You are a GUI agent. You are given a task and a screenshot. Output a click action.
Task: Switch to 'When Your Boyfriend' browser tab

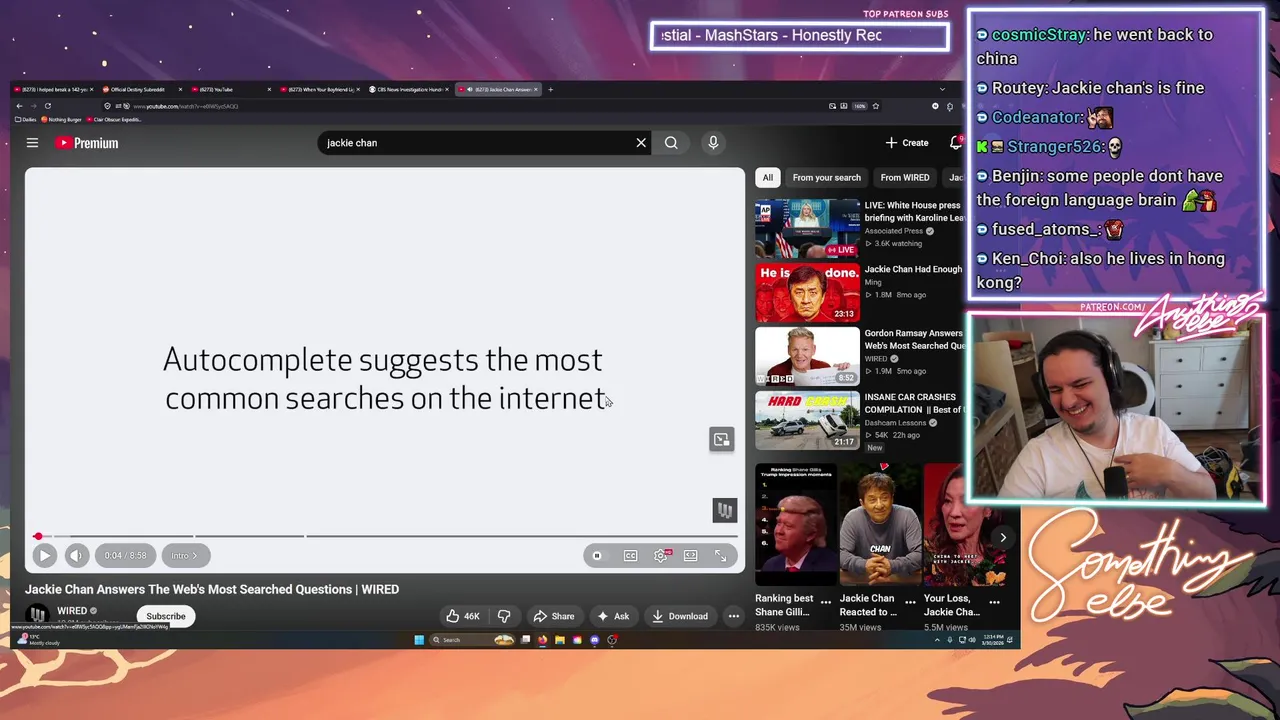pos(318,89)
